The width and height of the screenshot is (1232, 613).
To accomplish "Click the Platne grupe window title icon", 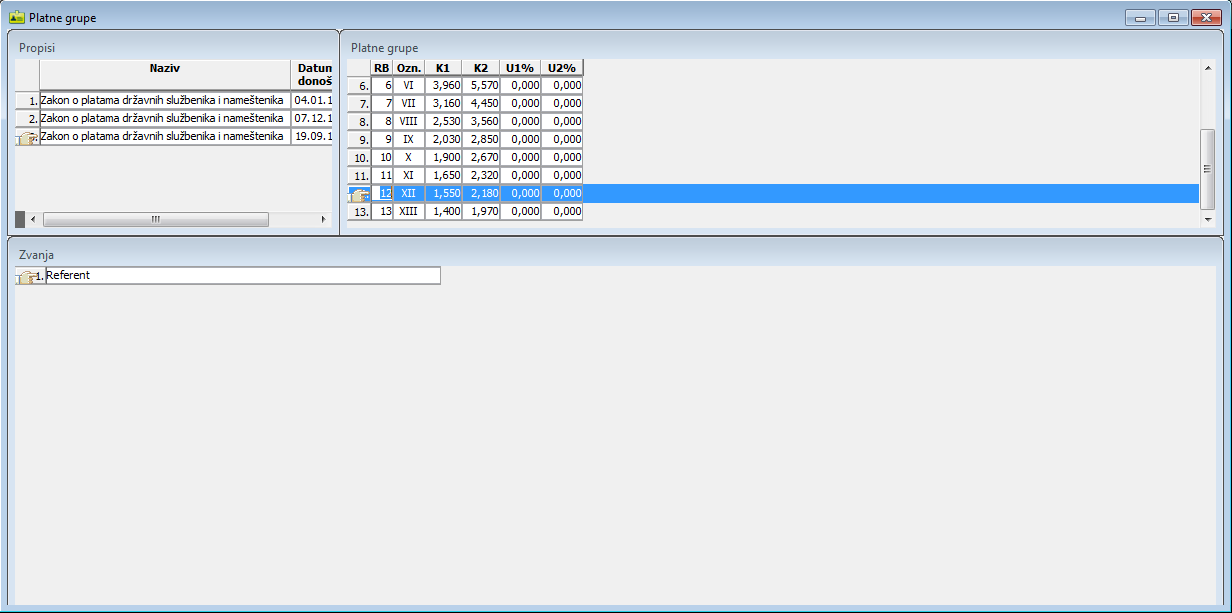I will (16, 17).
